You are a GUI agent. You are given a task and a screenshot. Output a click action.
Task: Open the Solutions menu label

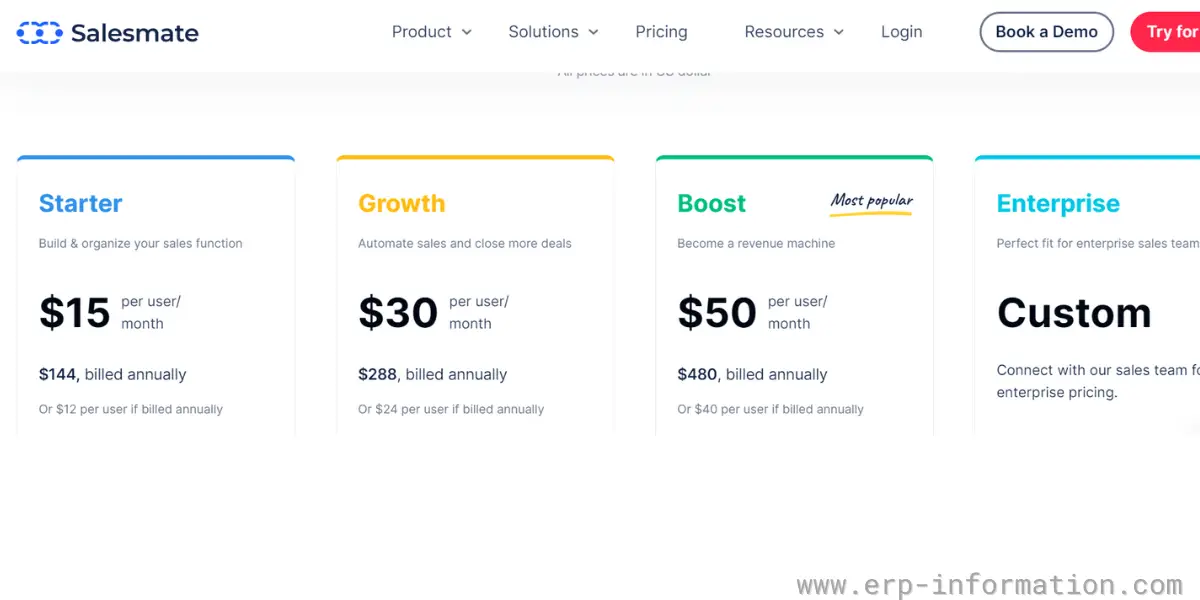click(x=543, y=32)
